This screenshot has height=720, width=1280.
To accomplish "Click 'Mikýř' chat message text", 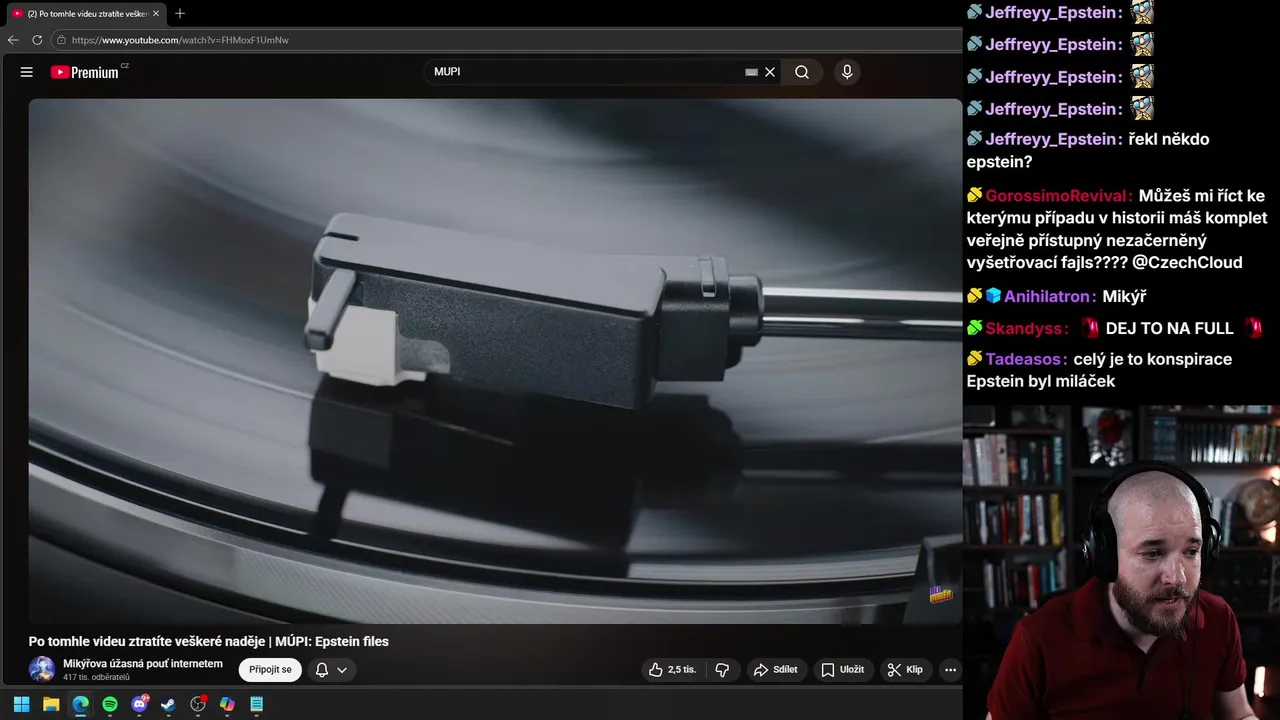I will coord(1124,296).
